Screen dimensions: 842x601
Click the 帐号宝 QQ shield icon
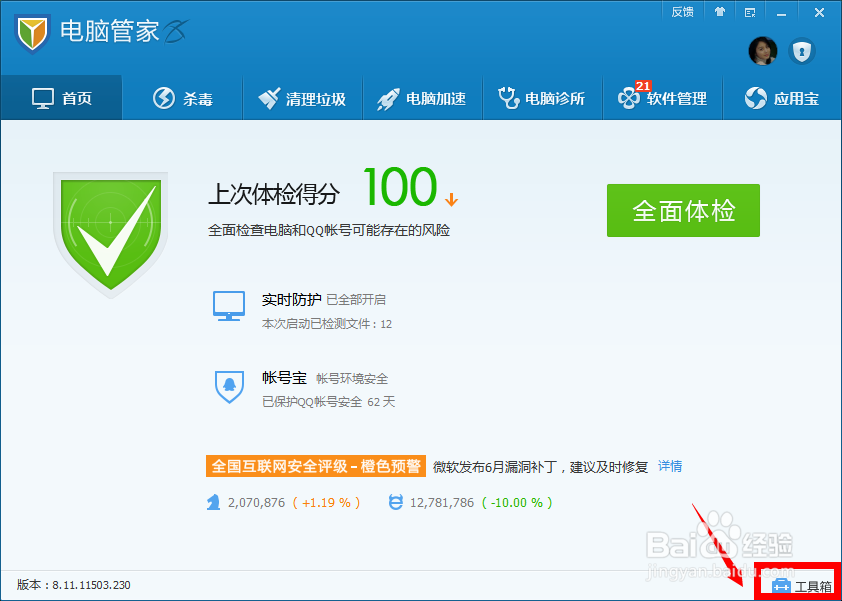[x=229, y=387]
